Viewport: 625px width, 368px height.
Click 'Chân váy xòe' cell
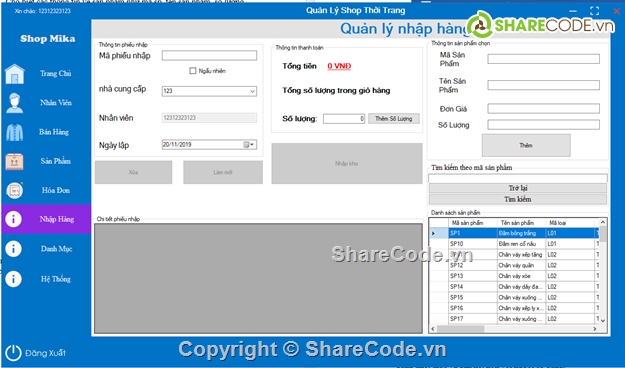click(521, 276)
